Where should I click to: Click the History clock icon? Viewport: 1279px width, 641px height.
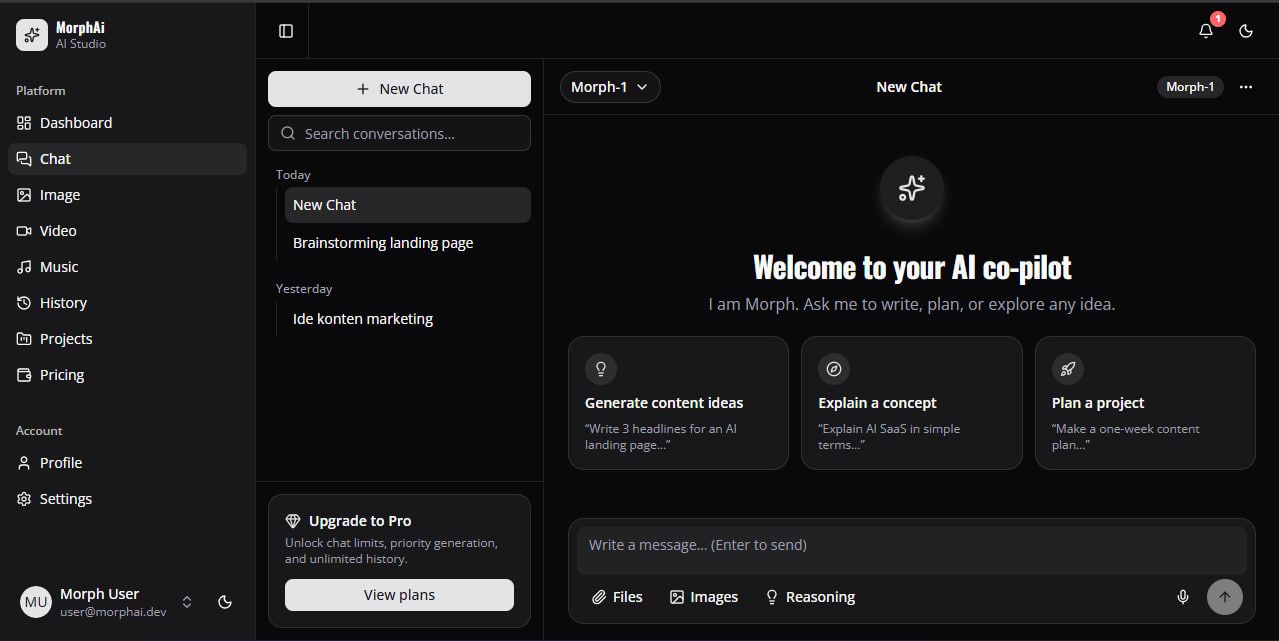coord(24,303)
